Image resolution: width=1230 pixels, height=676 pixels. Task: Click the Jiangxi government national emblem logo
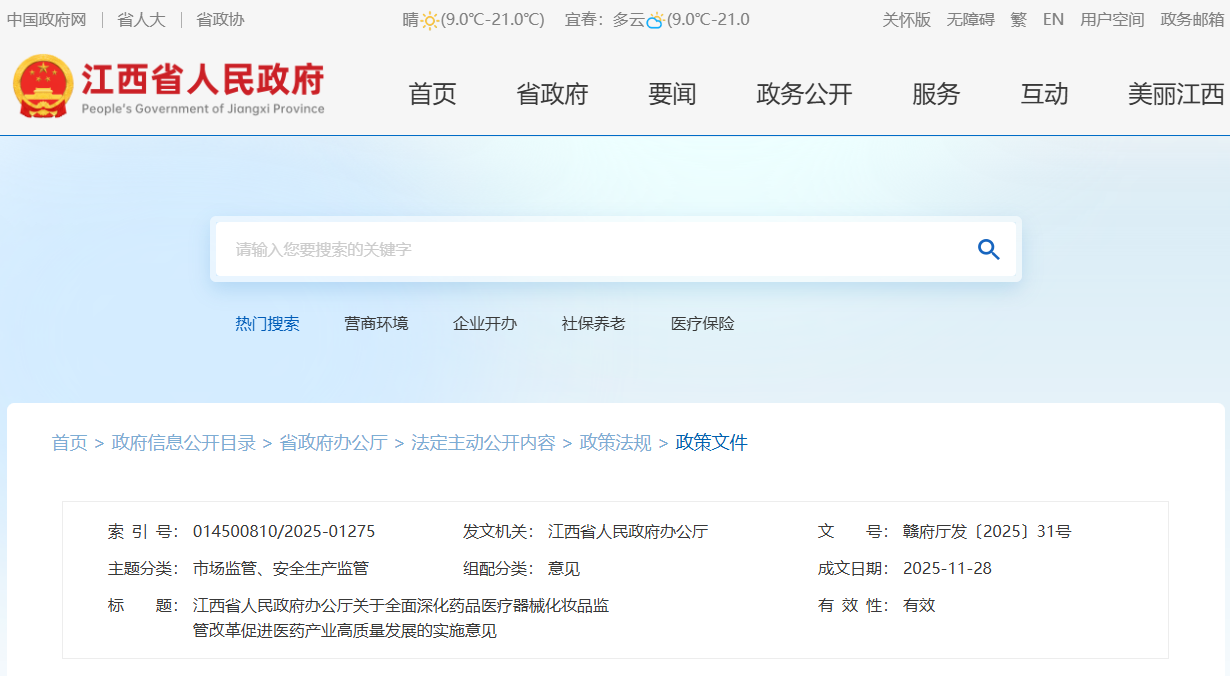[x=43, y=87]
